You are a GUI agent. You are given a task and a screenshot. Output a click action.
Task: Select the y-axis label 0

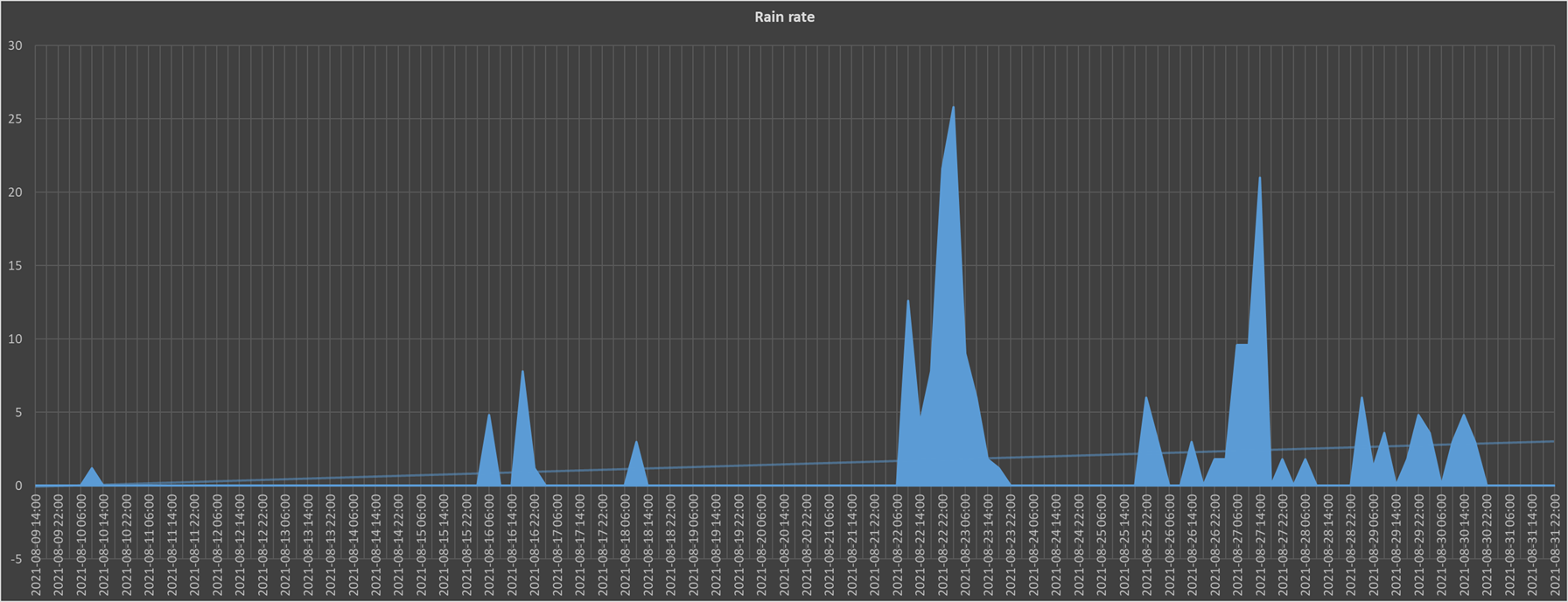(19, 486)
